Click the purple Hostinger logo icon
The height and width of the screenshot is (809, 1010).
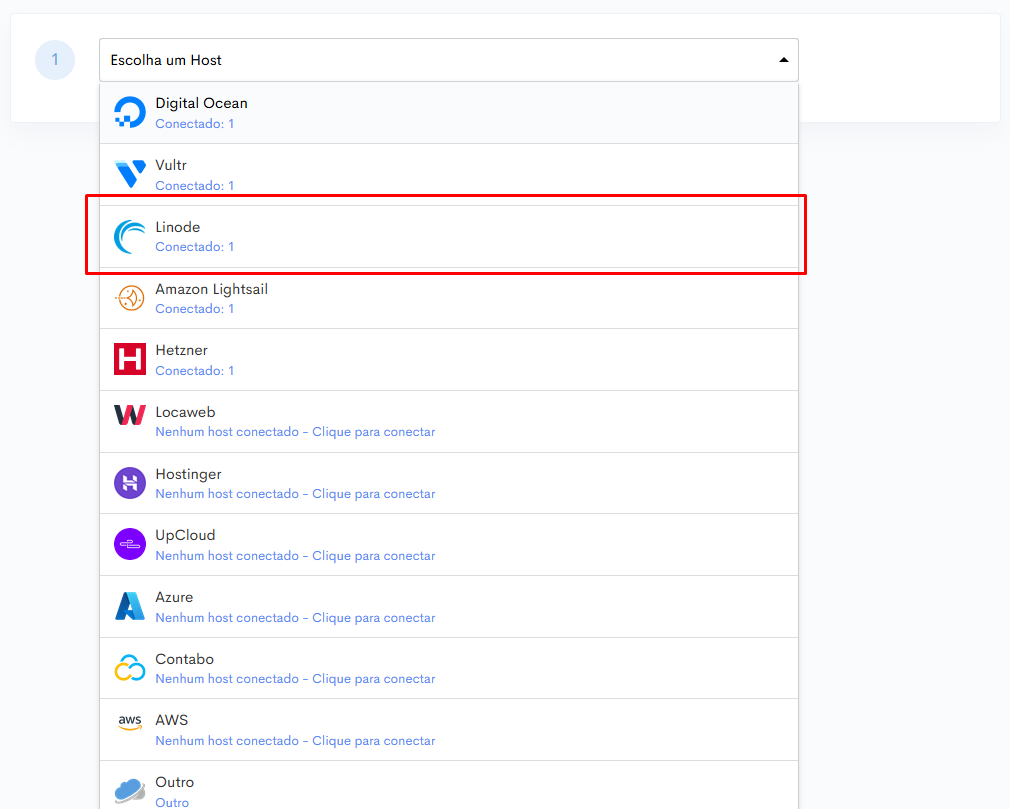(130, 483)
